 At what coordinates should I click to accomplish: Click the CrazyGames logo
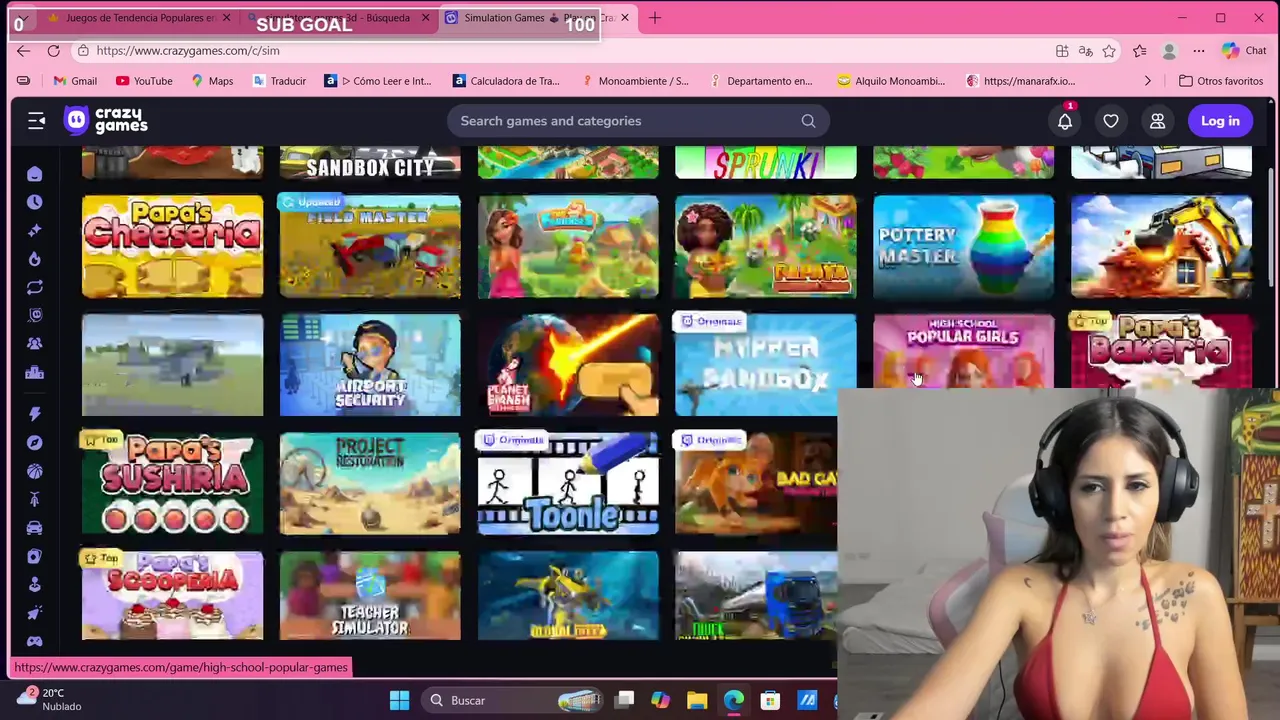point(106,121)
